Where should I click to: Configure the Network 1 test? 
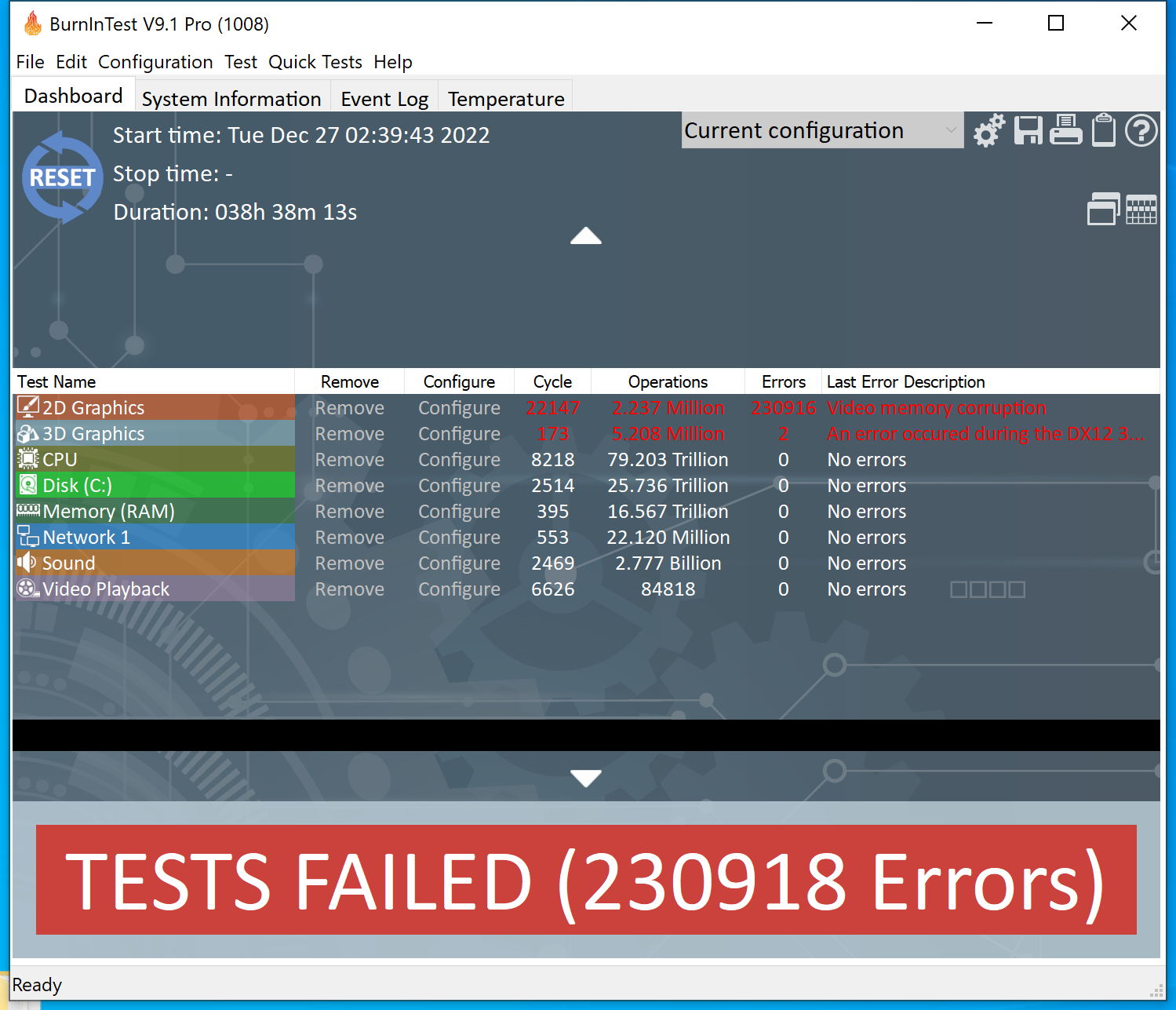pyautogui.click(x=459, y=538)
